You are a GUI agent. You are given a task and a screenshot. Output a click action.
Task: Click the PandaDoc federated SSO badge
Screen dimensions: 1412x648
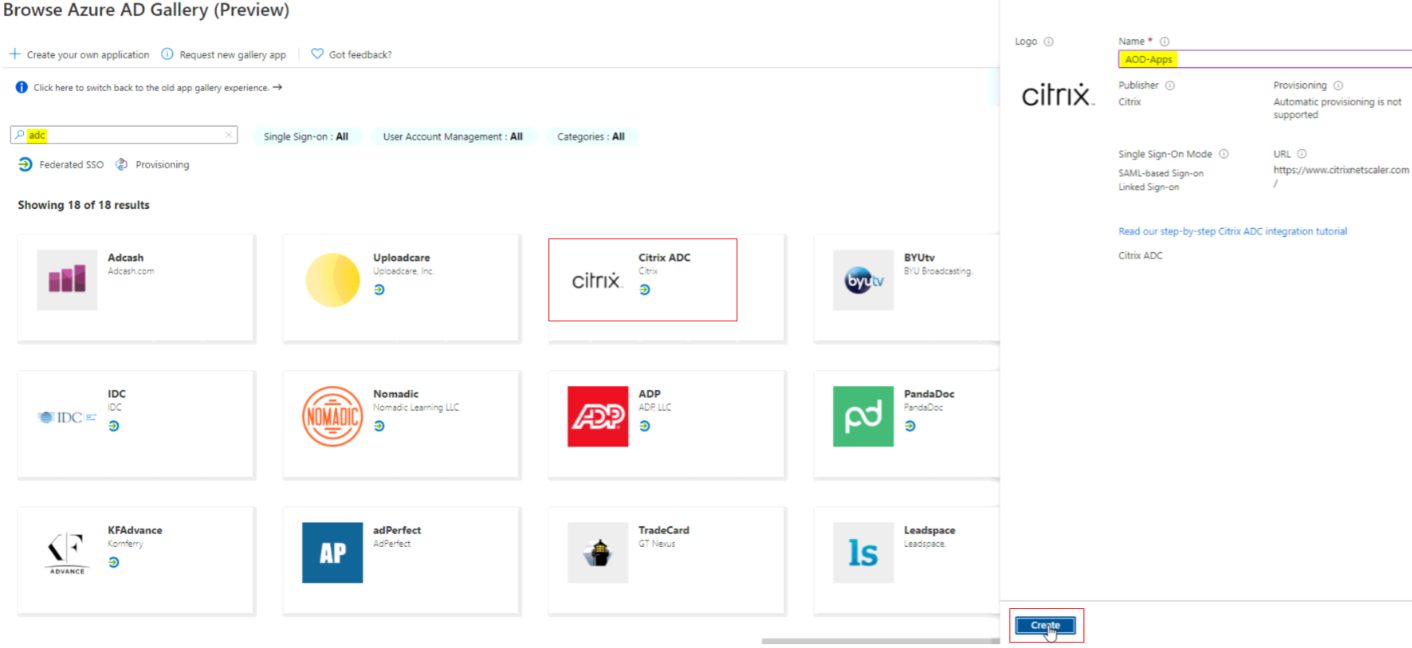910,425
